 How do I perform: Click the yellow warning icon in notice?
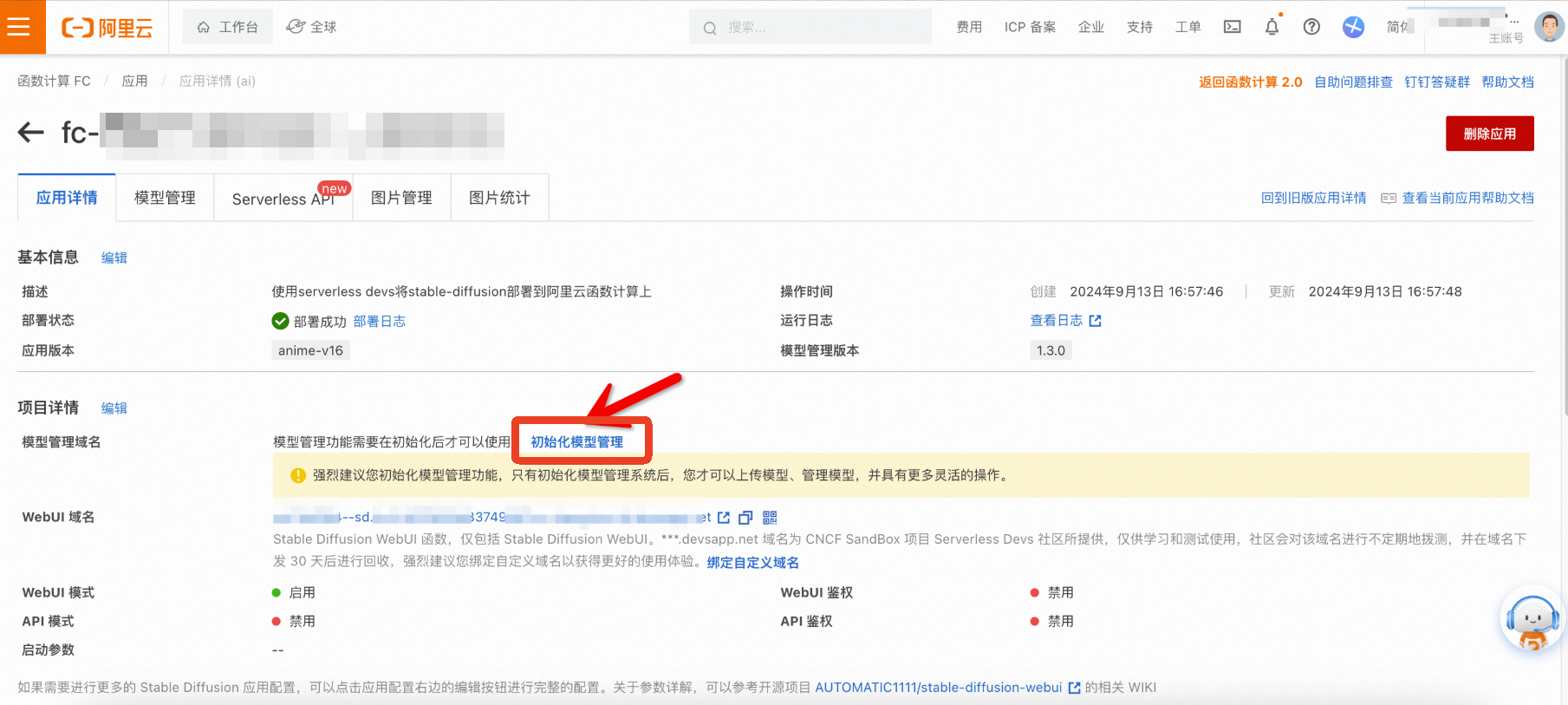(298, 475)
